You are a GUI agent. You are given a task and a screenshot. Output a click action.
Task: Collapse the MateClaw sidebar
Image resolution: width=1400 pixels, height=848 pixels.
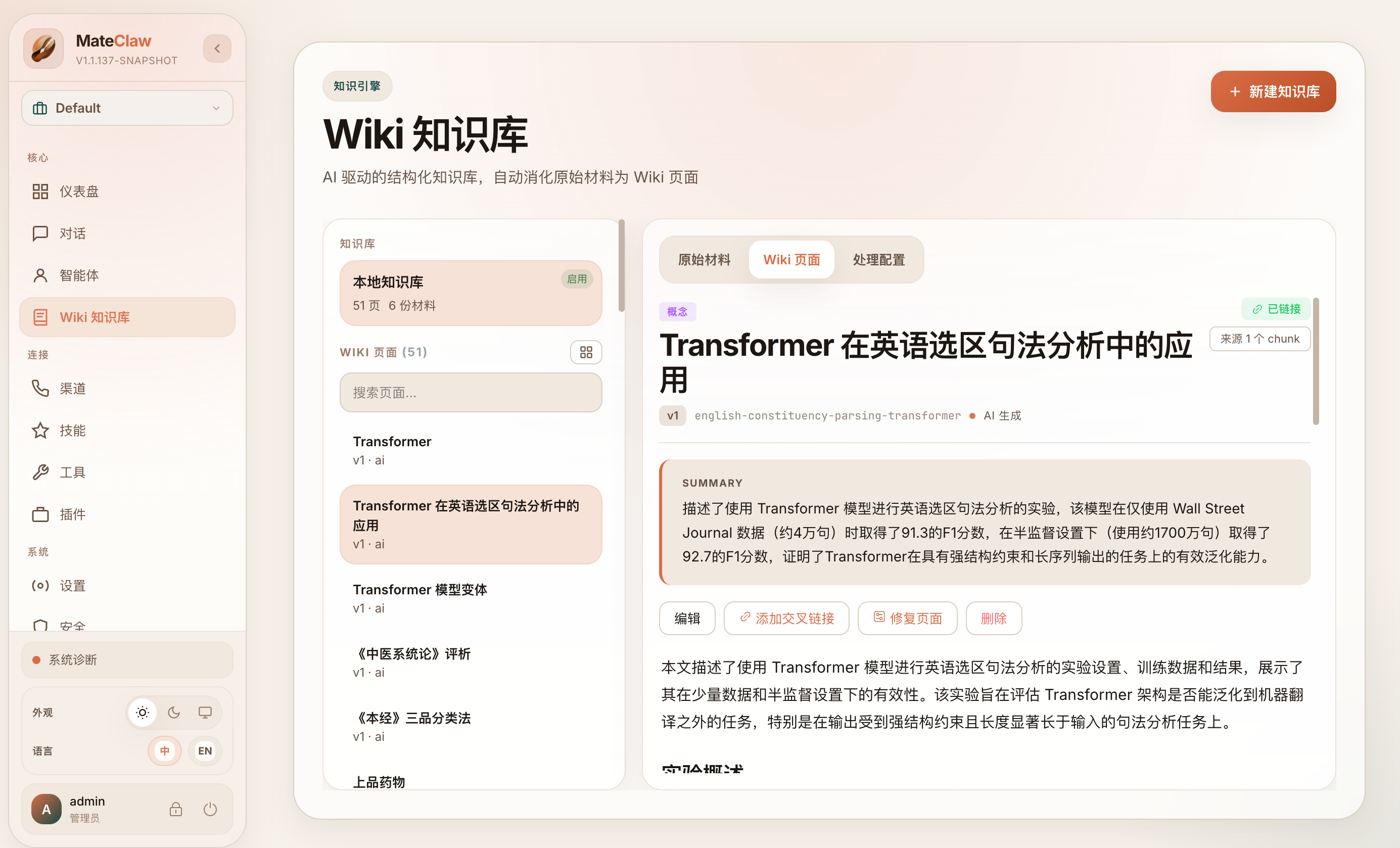click(216, 49)
